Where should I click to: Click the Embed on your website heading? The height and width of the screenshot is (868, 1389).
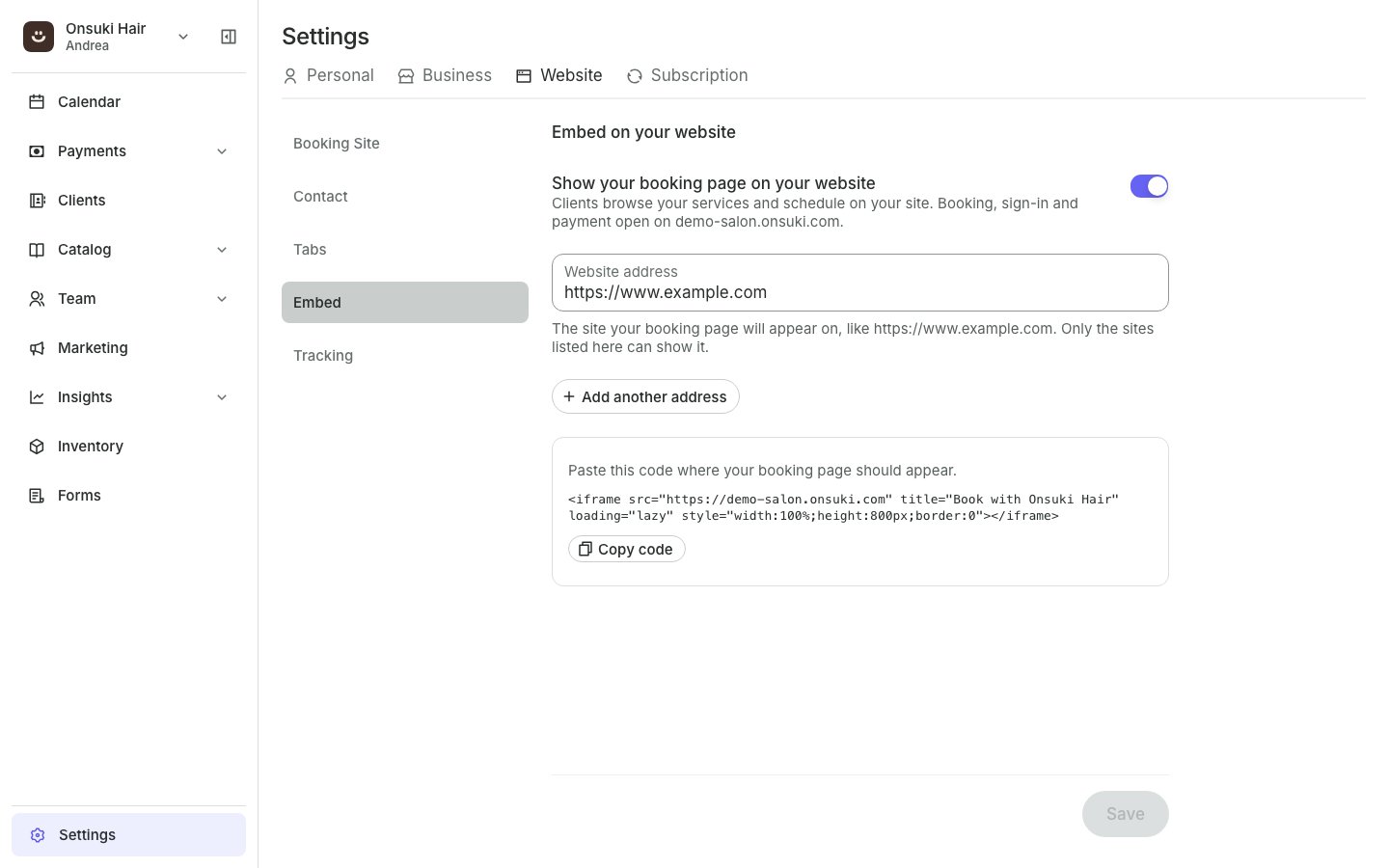(x=643, y=132)
